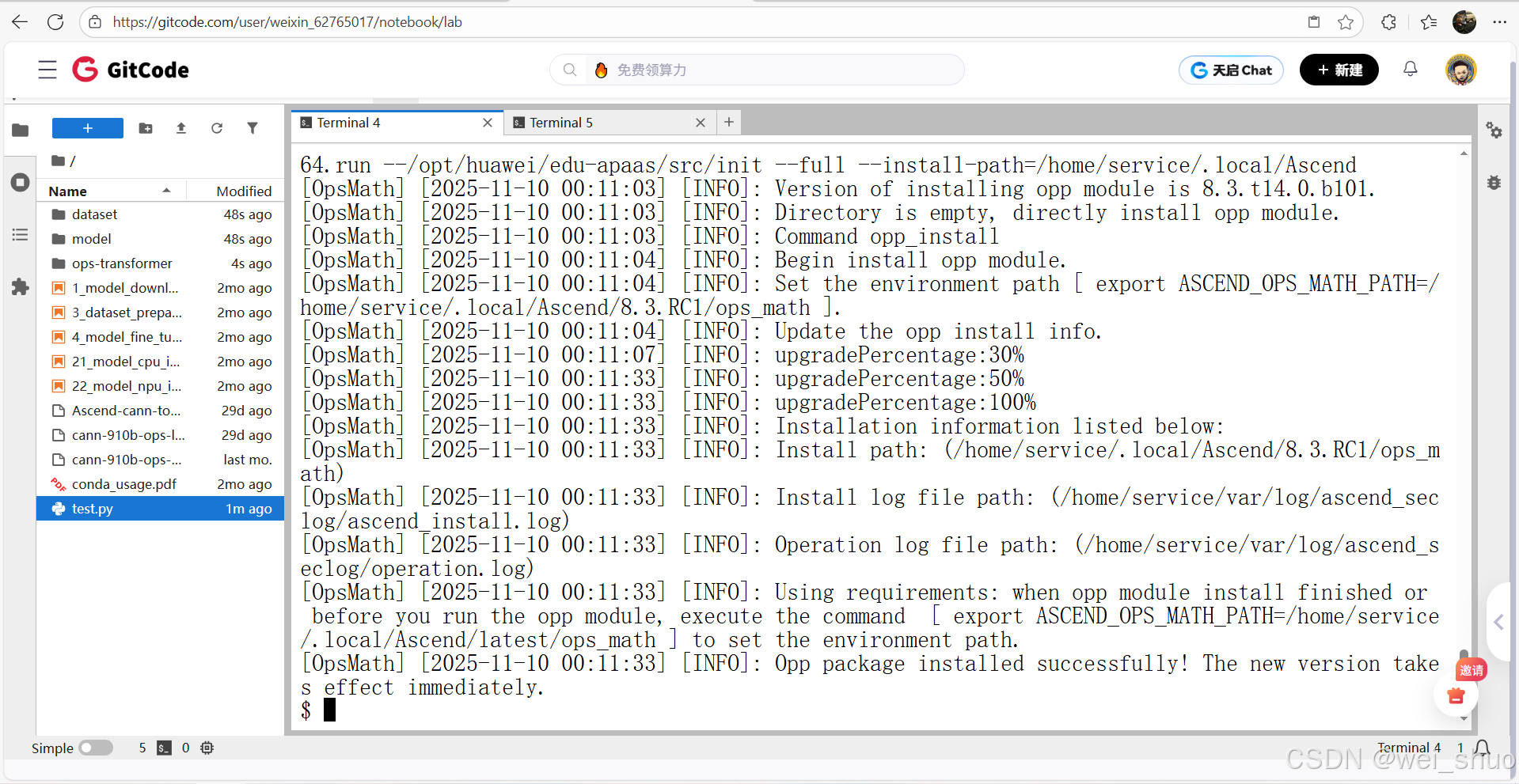1519x784 pixels.
Task: Close the Terminal 4 tab
Action: pyautogui.click(x=488, y=123)
